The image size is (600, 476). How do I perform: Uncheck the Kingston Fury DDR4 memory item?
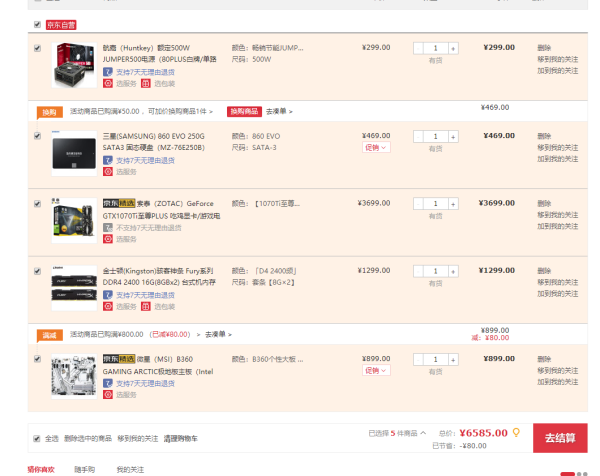coord(37,271)
